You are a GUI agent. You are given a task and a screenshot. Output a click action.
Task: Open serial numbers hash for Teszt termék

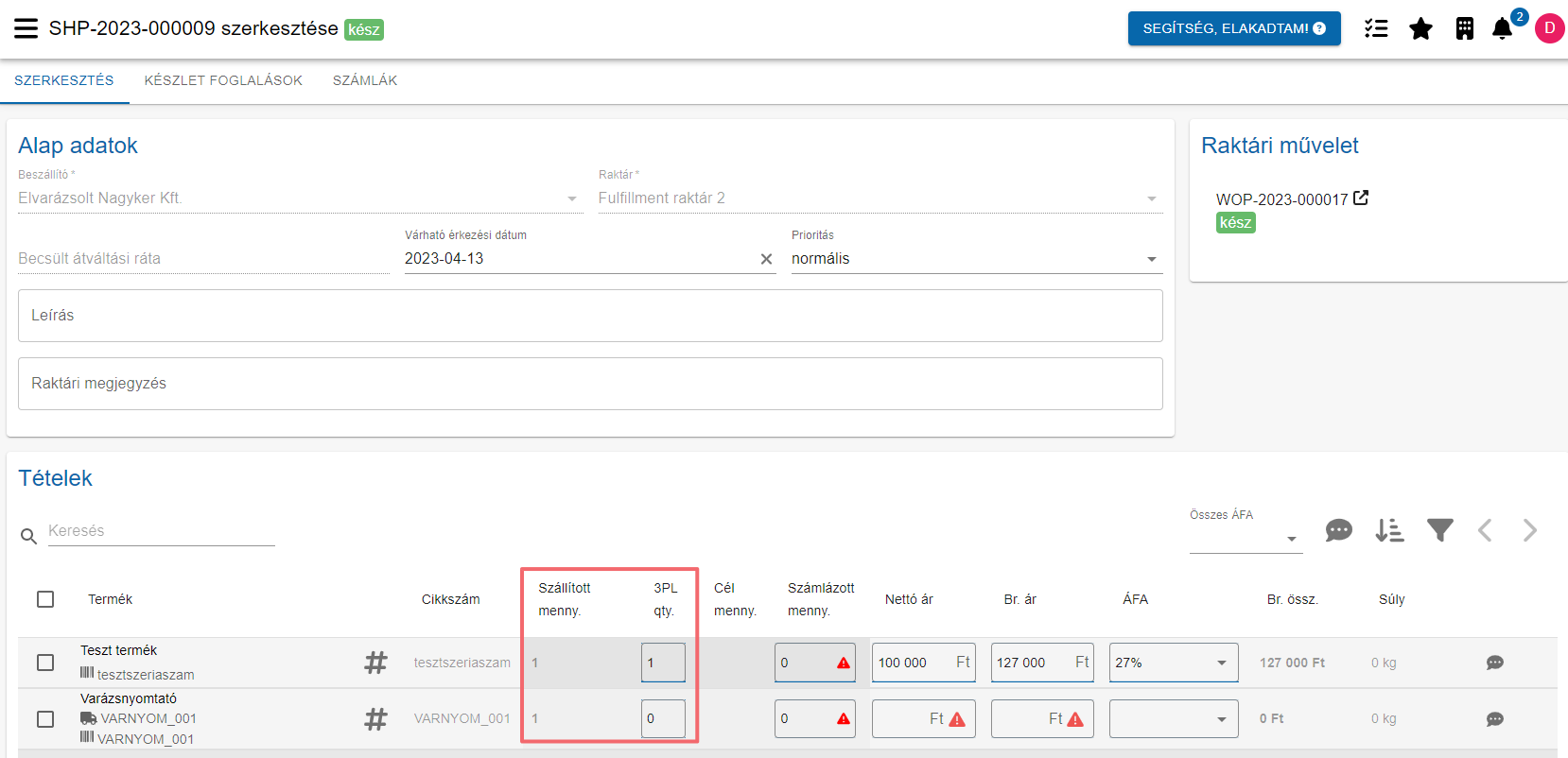[376, 663]
